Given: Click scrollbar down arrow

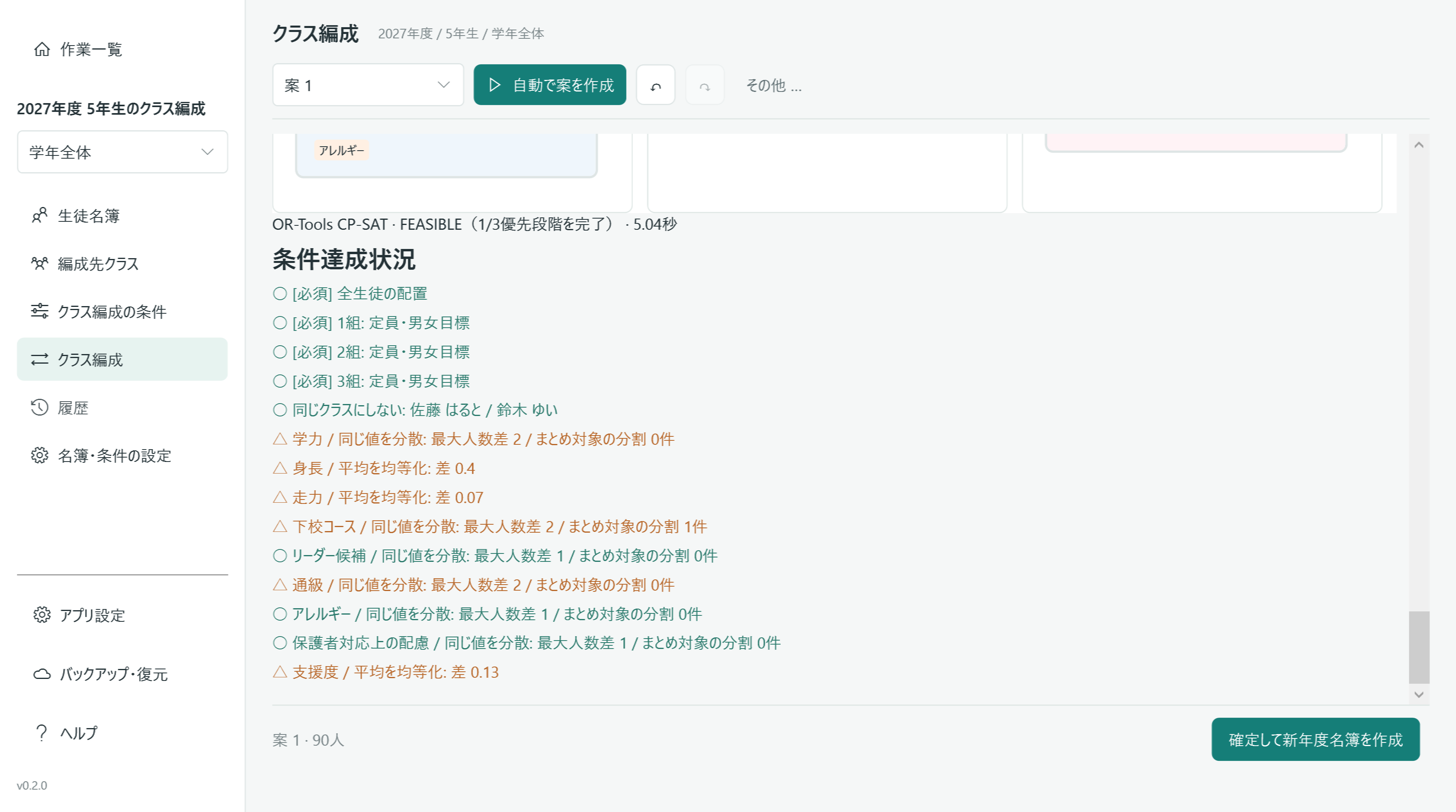Looking at the screenshot, I should pos(1419,695).
